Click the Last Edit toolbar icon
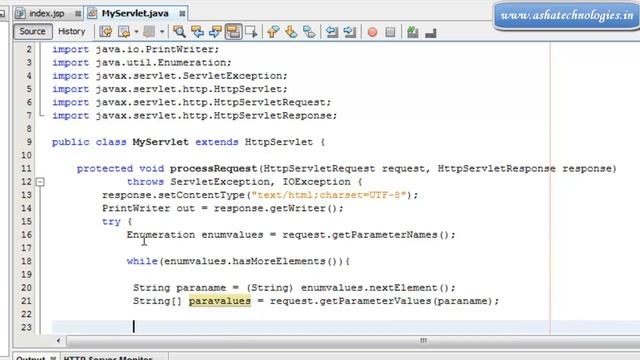Image resolution: width=640 pixels, height=360 pixels. (x=106, y=32)
